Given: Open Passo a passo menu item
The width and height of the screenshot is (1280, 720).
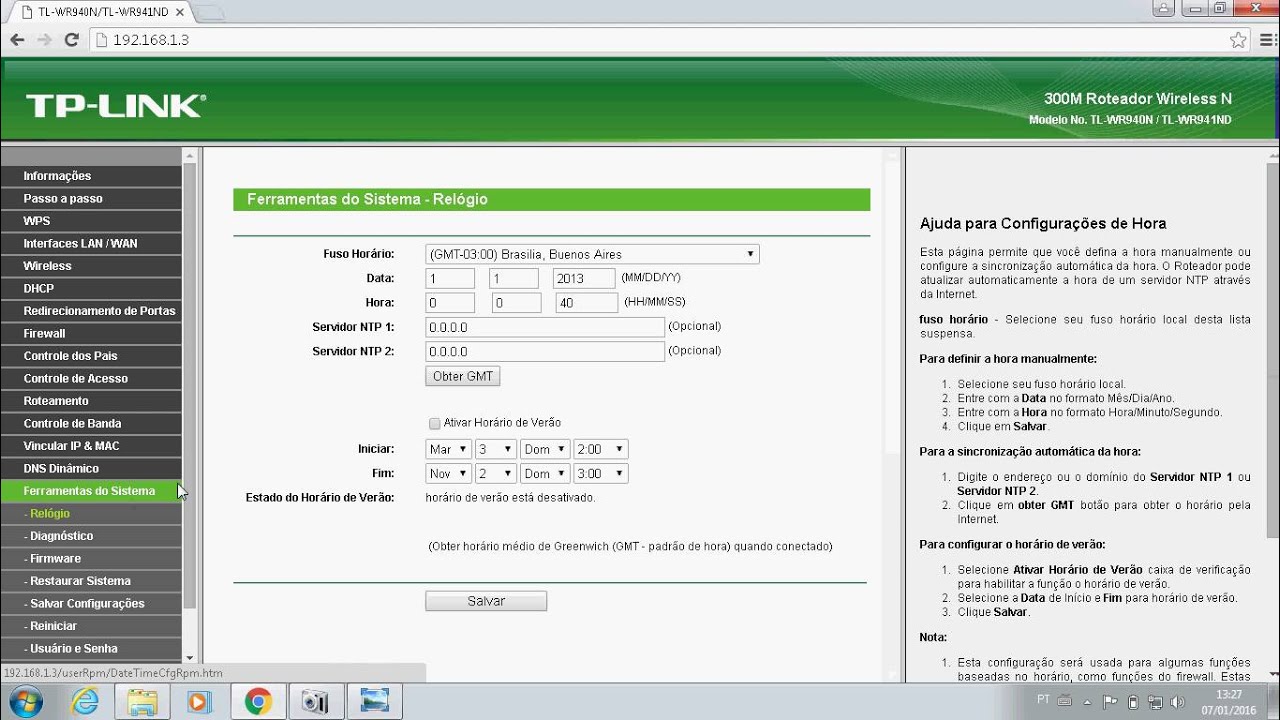Looking at the screenshot, I should pyautogui.click(x=91, y=198).
